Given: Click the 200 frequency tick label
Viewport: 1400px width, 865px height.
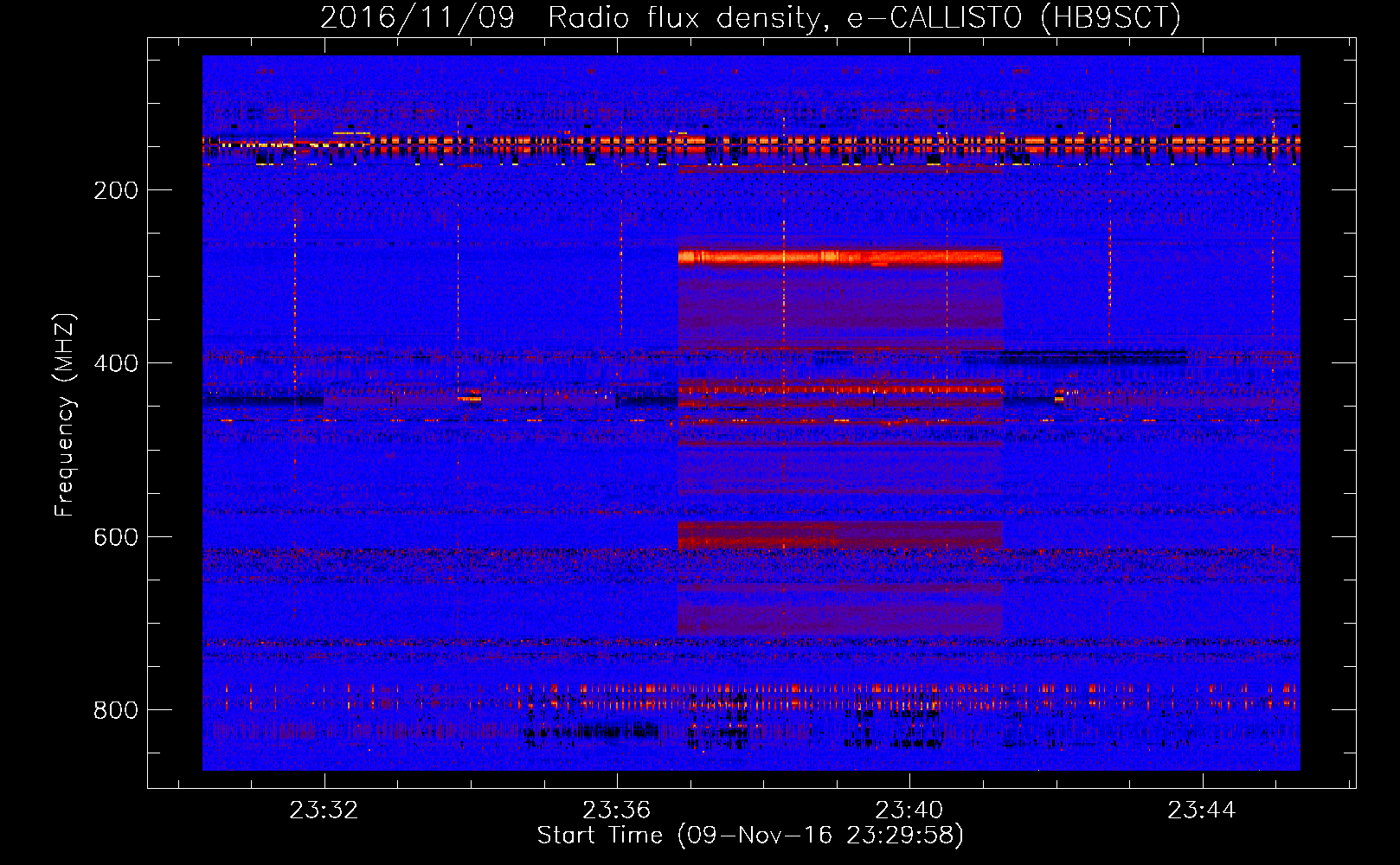Looking at the screenshot, I should tap(116, 190).
